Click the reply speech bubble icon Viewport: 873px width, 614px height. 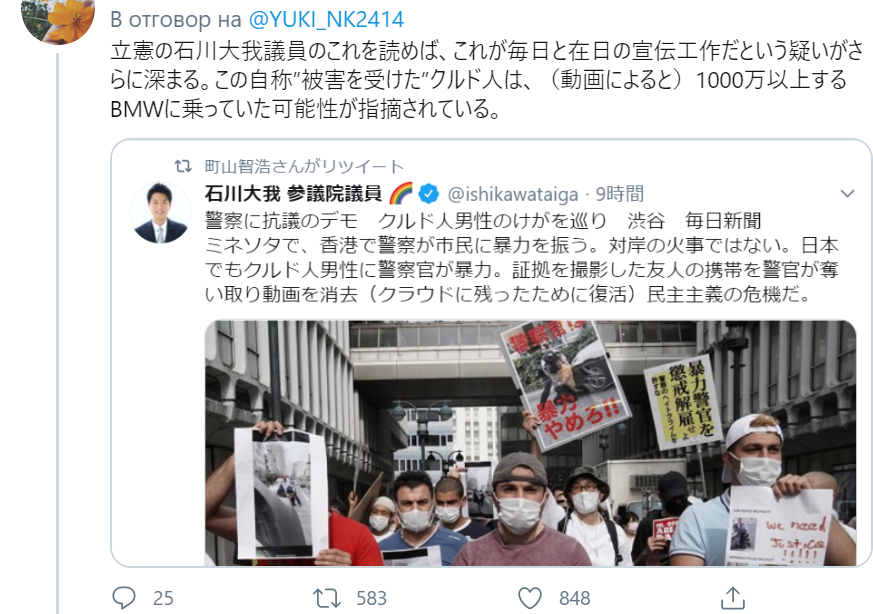(124, 598)
